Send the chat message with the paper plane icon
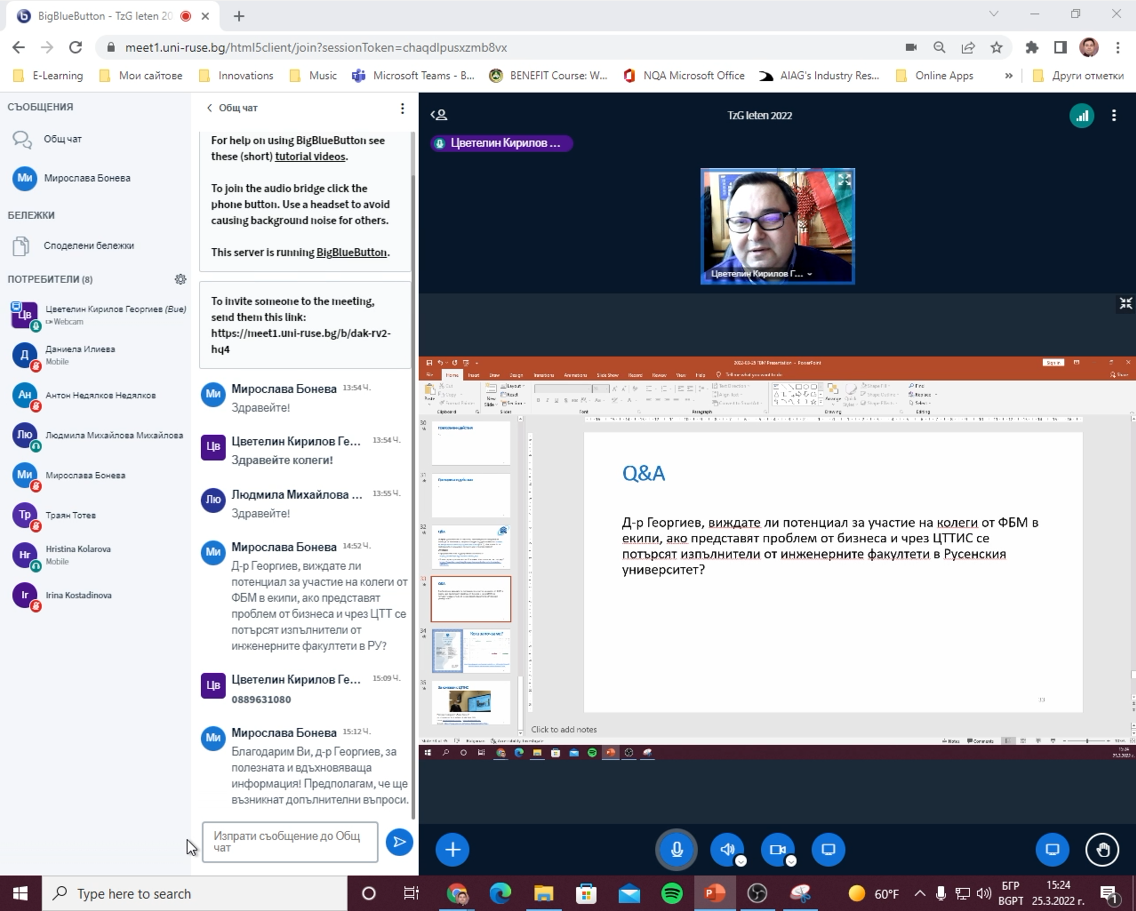Screen dimensions: 1136x911 pyautogui.click(x=399, y=842)
